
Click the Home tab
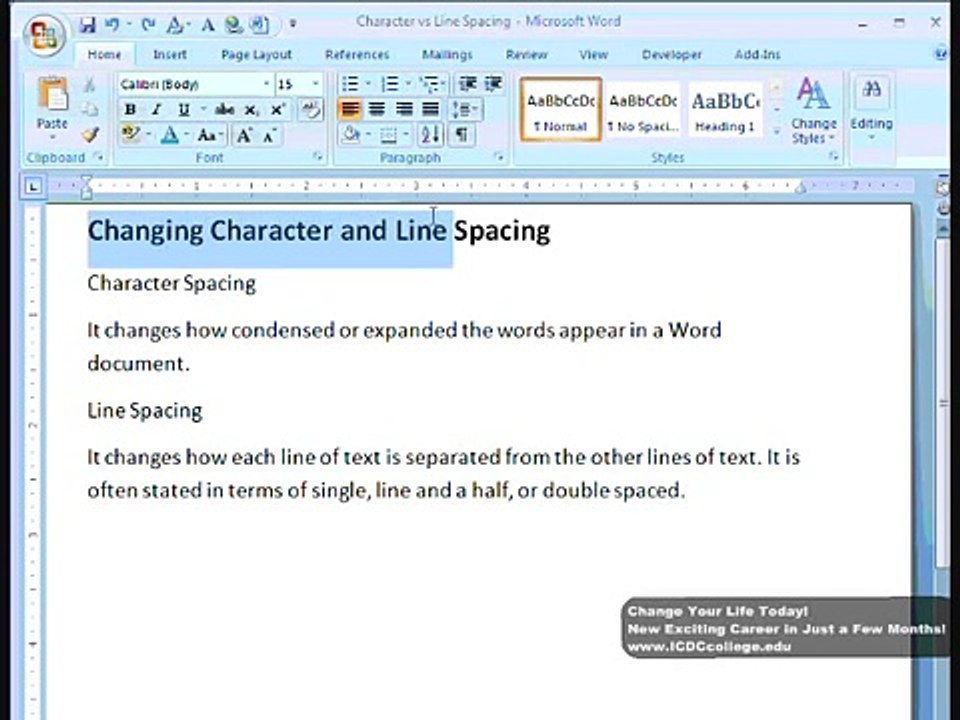pos(104,55)
